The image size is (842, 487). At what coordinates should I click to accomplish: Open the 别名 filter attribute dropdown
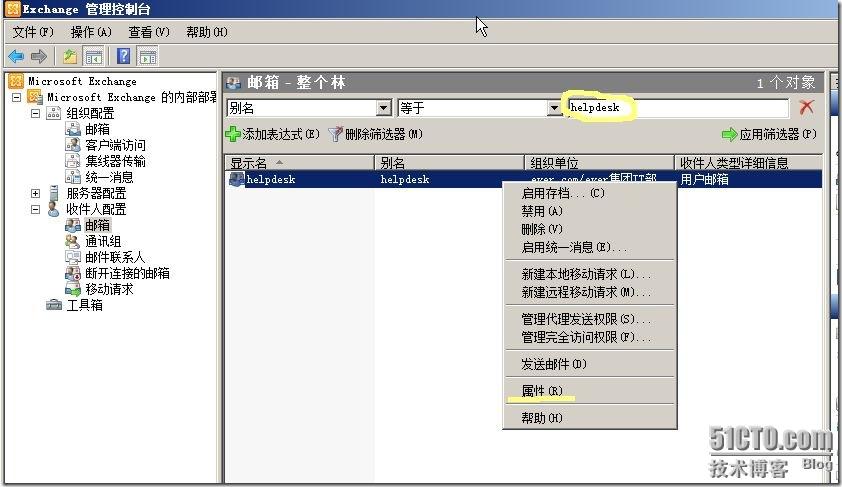(x=383, y=108)
